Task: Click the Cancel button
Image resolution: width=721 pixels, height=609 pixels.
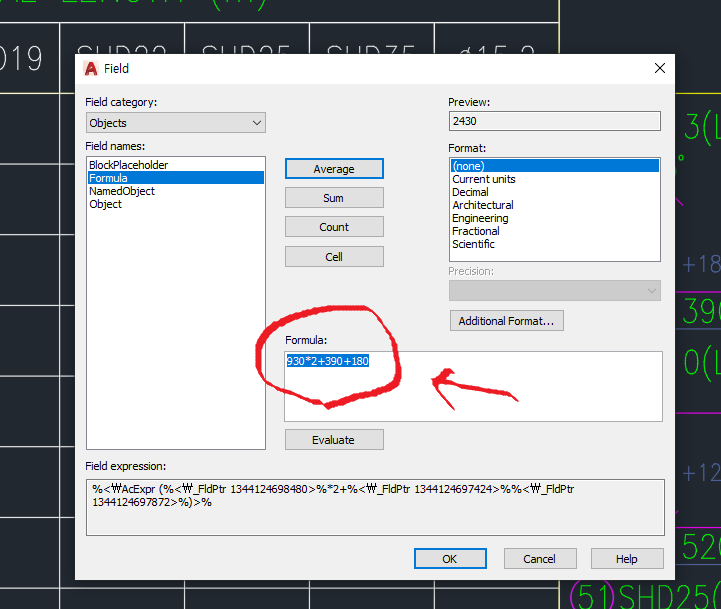Action: [x=540, y=559]
